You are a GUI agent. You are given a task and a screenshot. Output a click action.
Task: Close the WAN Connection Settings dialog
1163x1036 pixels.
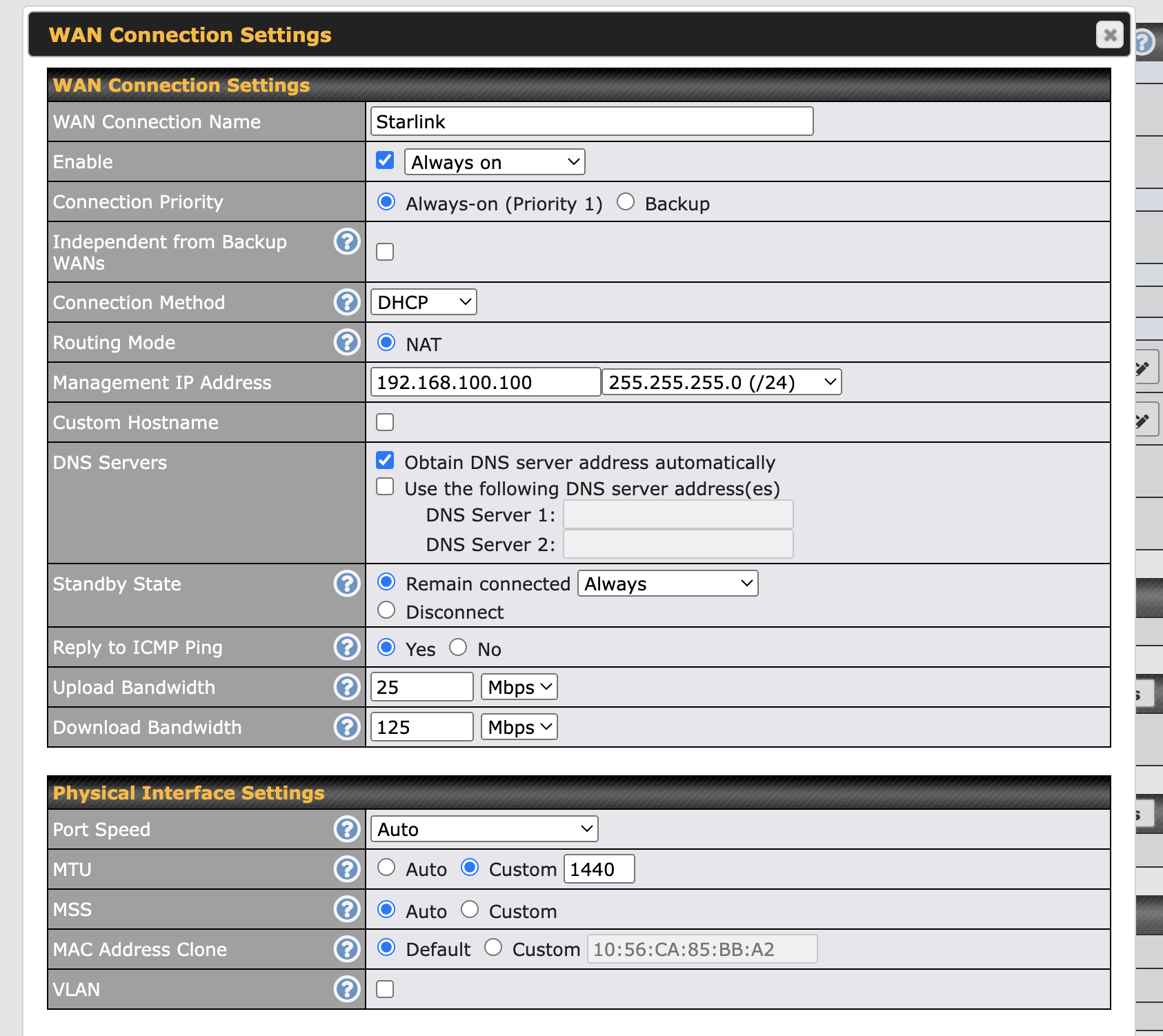[1109, 34]
